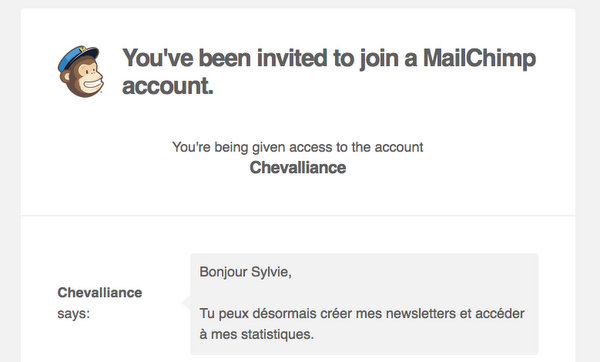Click "account." on the heading's second line

coord(168,86)
